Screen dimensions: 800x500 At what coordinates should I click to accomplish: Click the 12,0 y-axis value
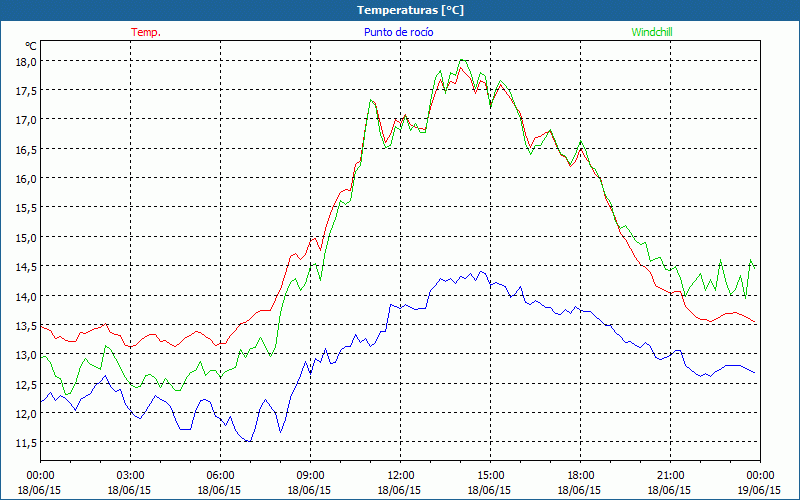27,413
